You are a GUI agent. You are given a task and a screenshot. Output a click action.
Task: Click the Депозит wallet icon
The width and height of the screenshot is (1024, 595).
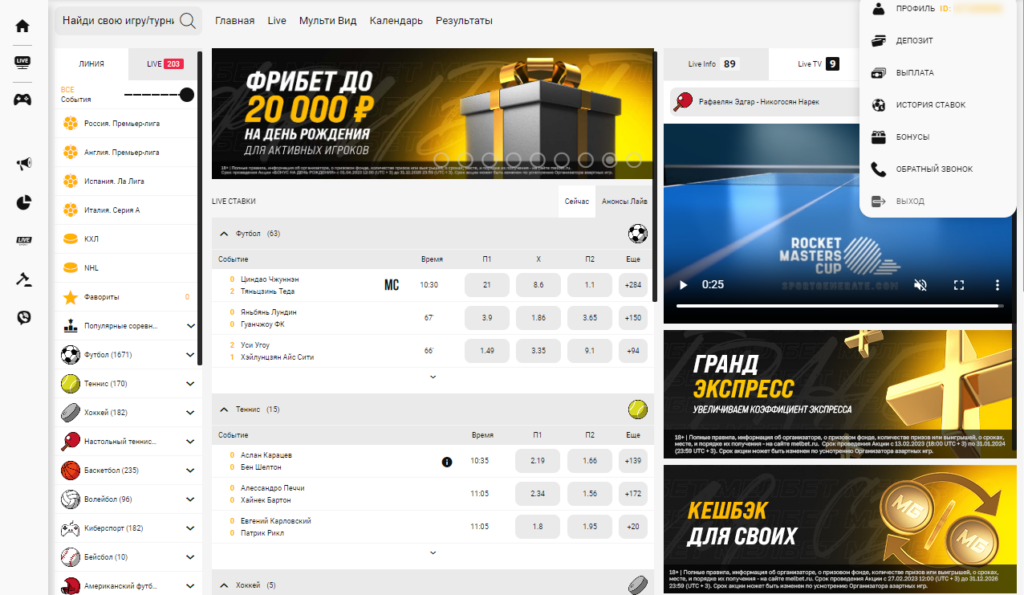878,40
